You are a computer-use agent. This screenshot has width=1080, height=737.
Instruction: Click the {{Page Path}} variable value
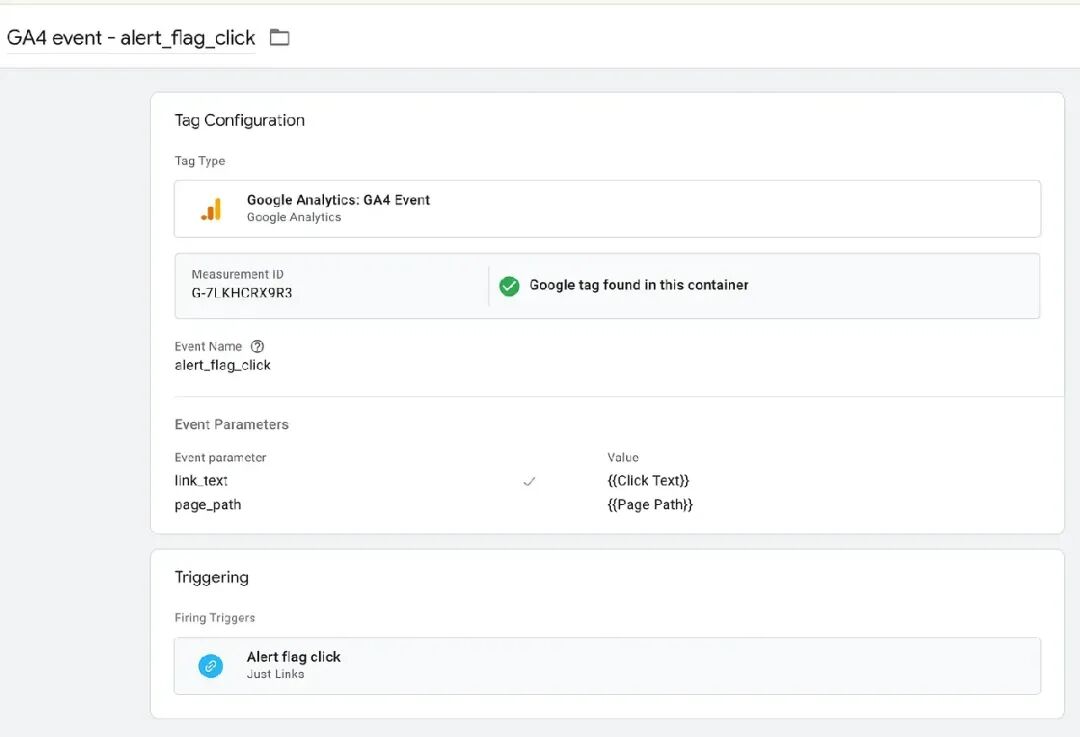click(x=650, y=505)
